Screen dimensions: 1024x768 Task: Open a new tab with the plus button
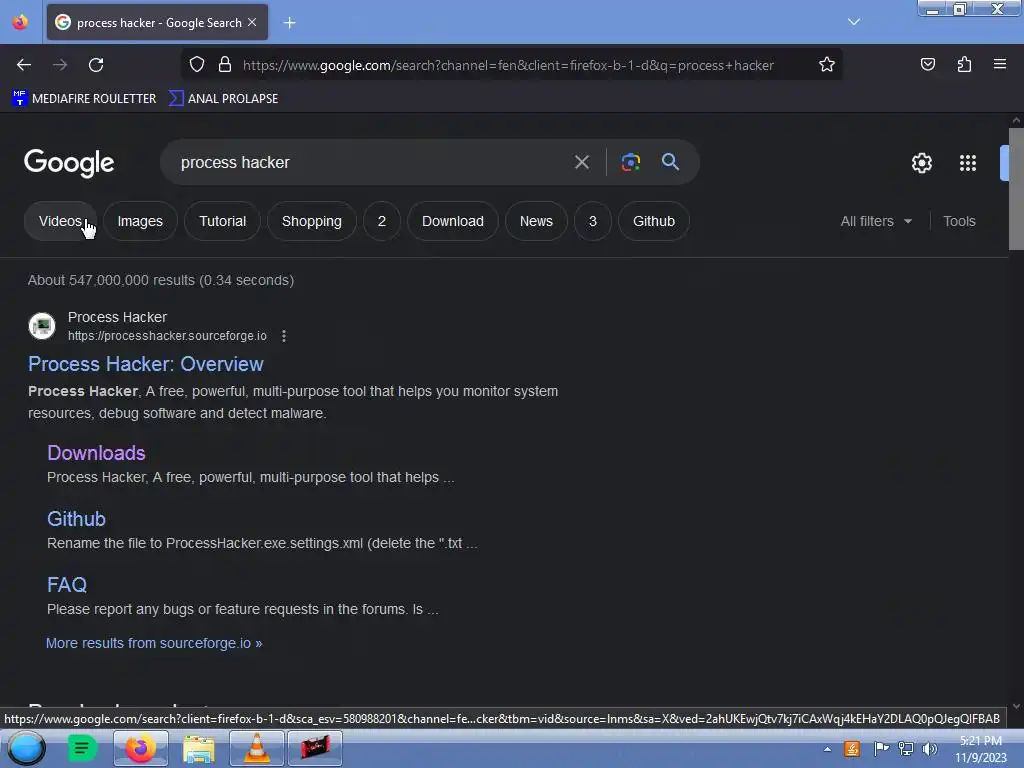289,23
